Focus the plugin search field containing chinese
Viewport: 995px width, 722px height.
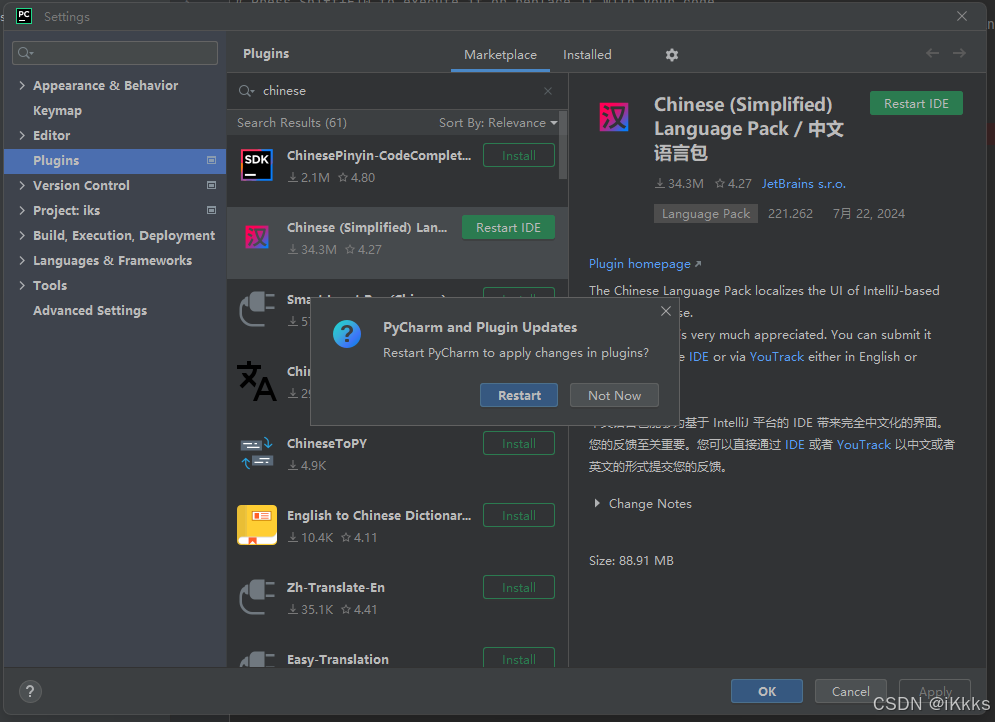pos(397,91)
